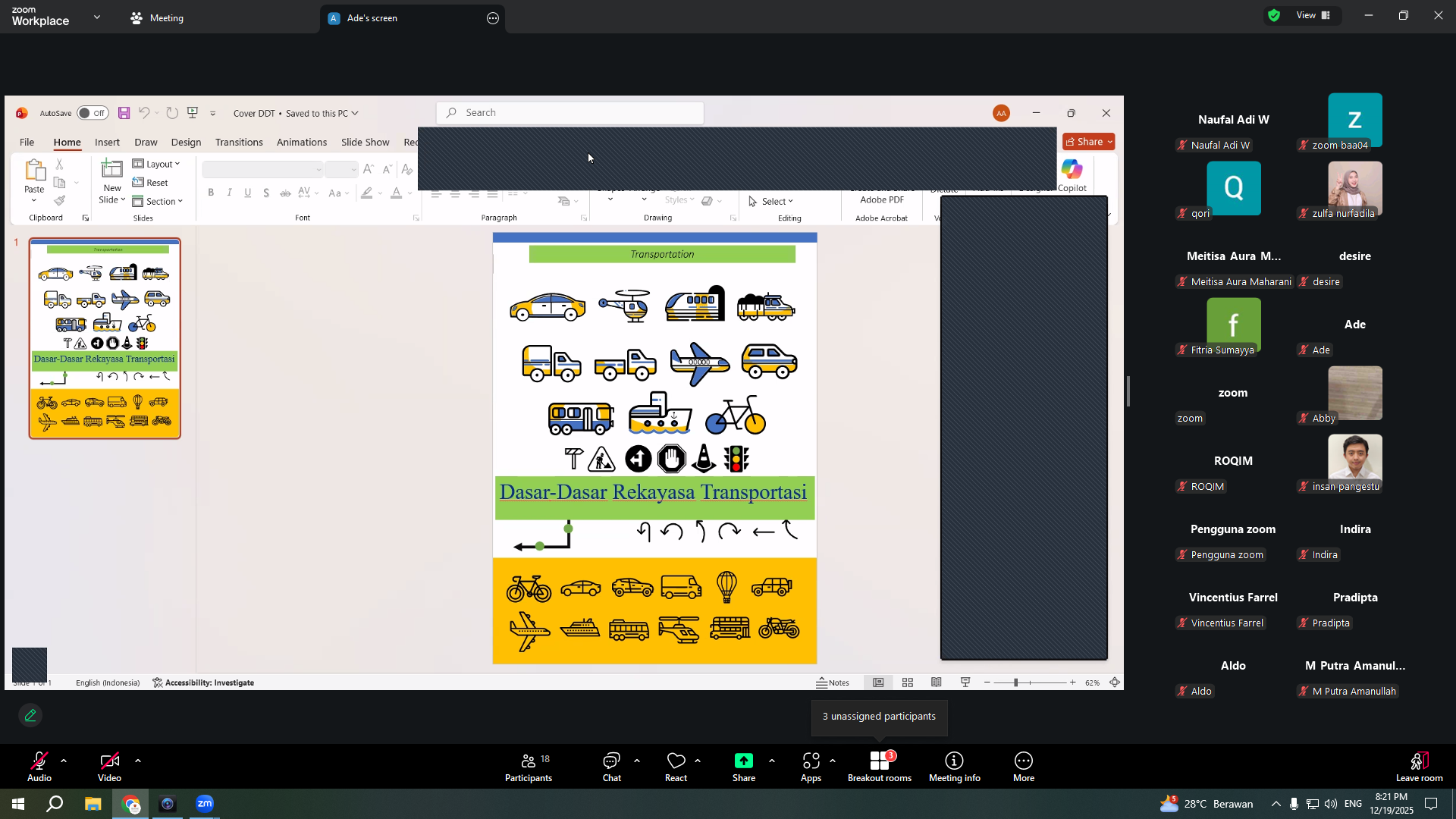Open Section dropdown
Image resolution: width=1456 pixels, height=819 pixels.
point(158,201)
